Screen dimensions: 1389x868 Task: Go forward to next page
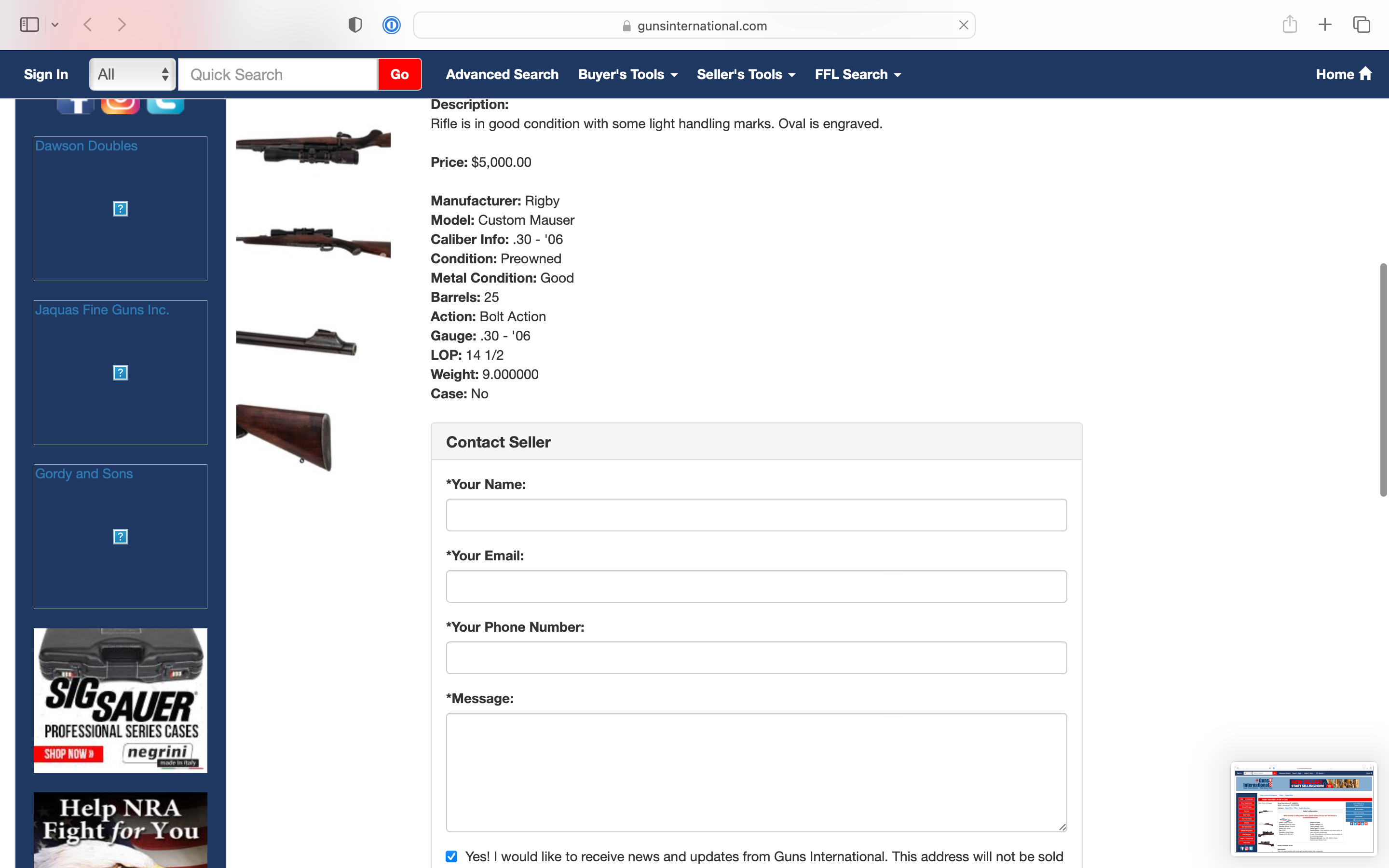coord(122,25)
